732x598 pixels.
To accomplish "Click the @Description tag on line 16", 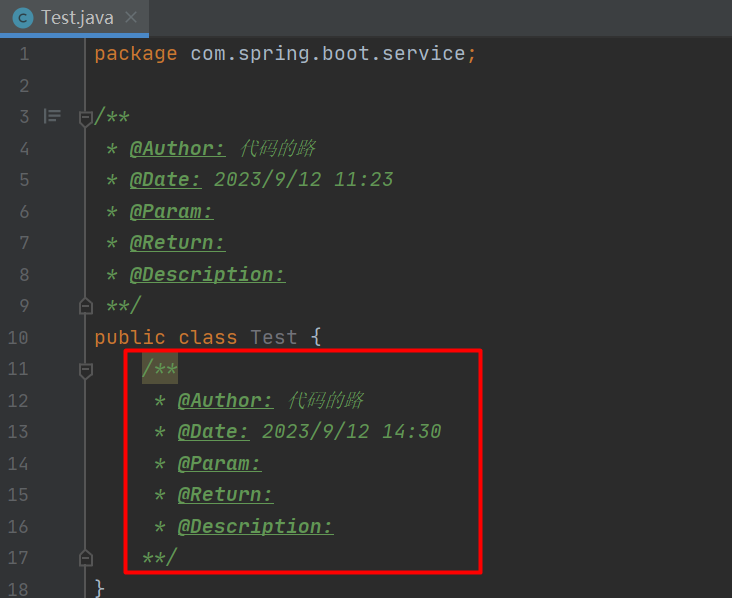I will pos(255,527).
